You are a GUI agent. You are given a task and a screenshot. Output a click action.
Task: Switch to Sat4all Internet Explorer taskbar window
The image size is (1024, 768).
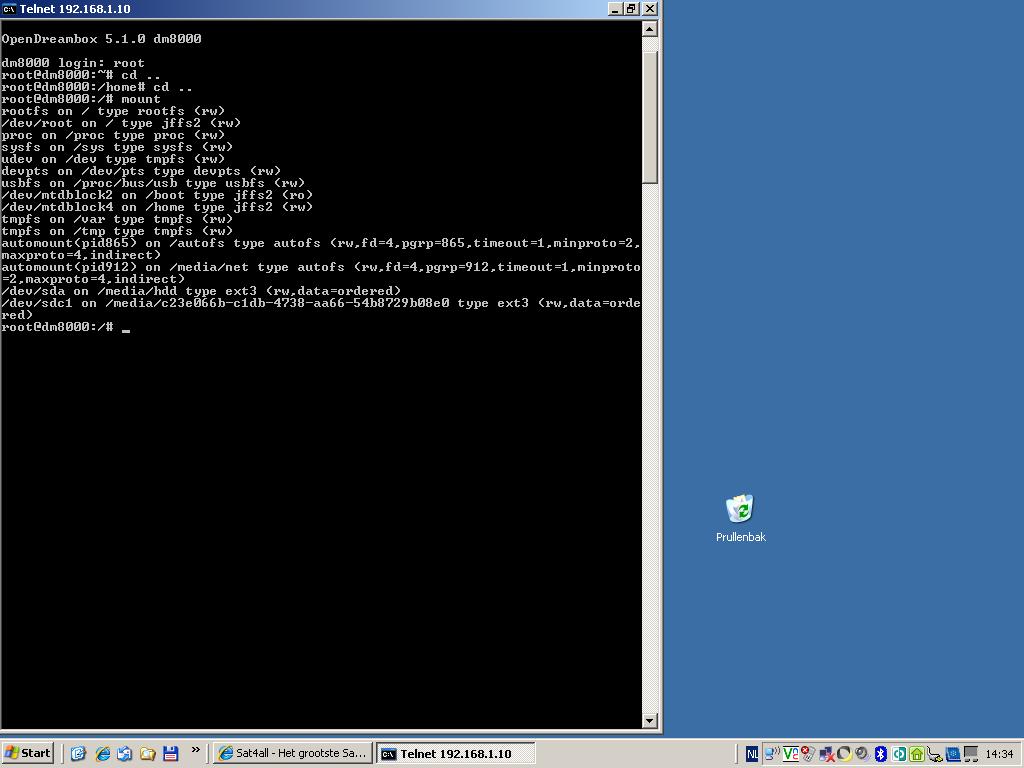293,753
